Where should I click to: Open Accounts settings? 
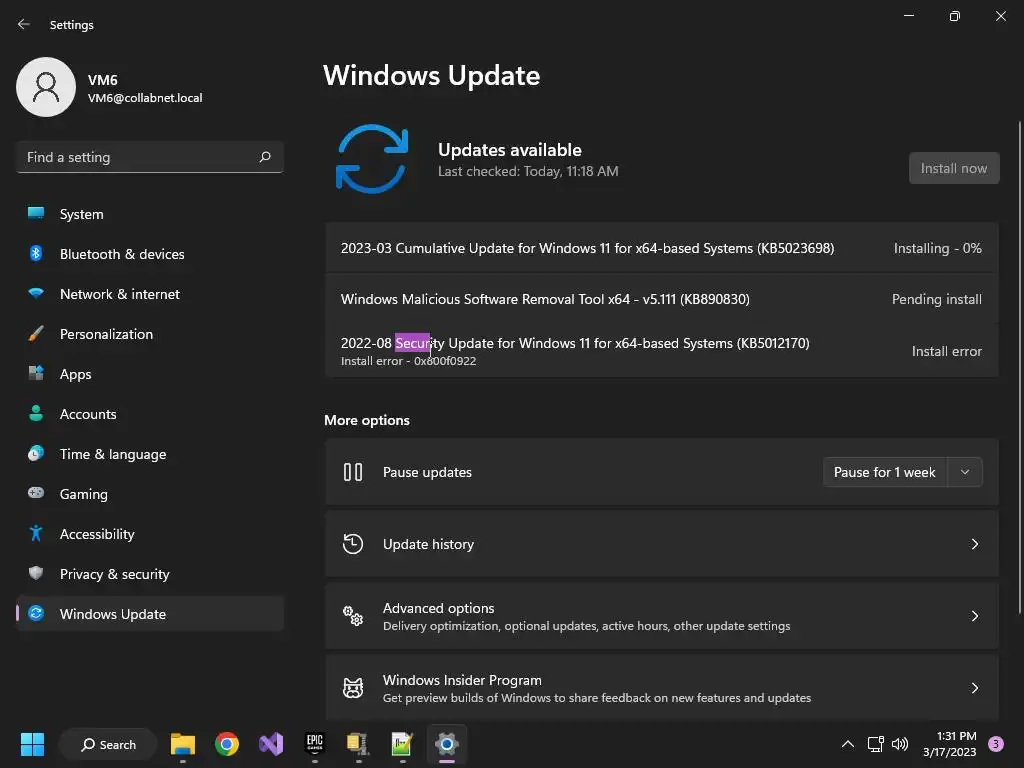coord(150,414)
